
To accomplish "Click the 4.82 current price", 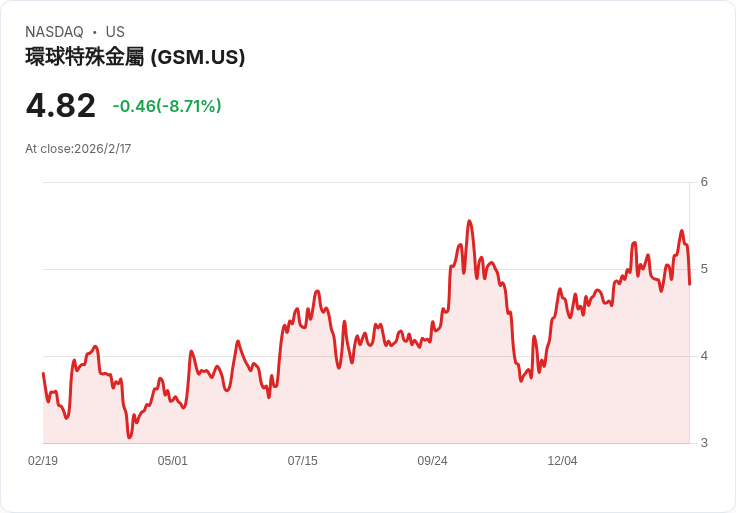I will tap(61, 106).
